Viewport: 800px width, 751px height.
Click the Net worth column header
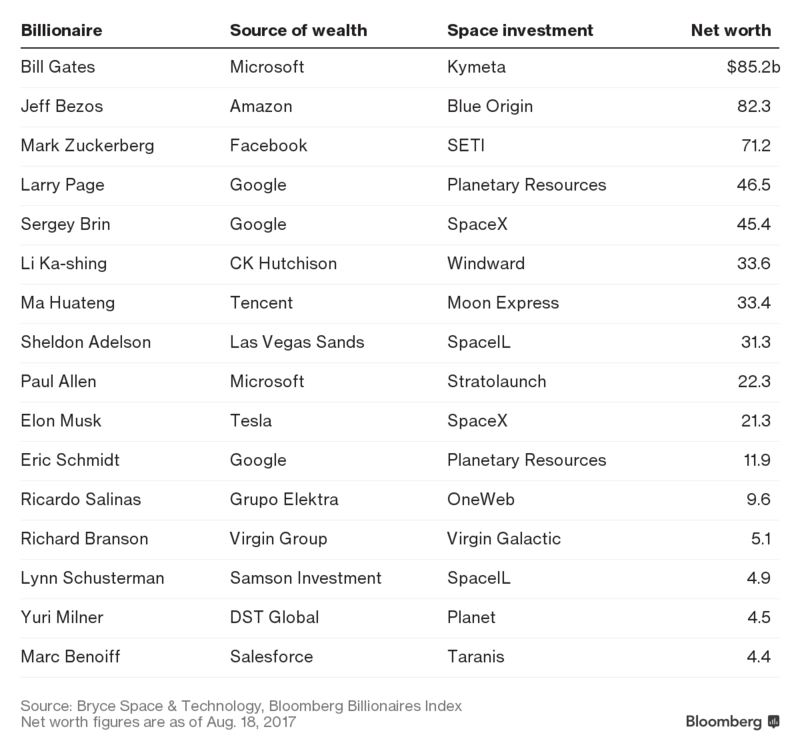tap(731, 30)
